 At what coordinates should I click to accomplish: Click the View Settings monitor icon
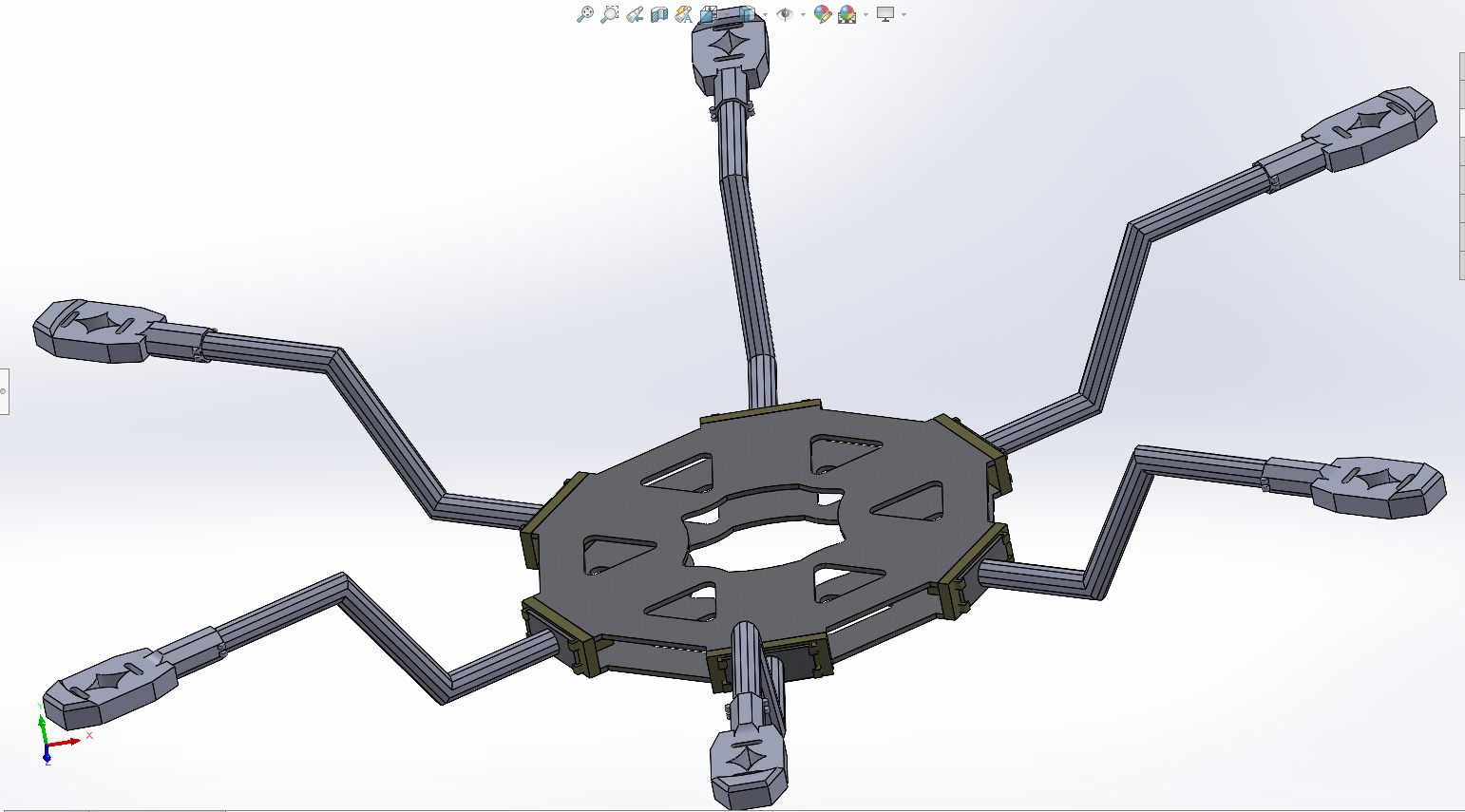(885, 14)
